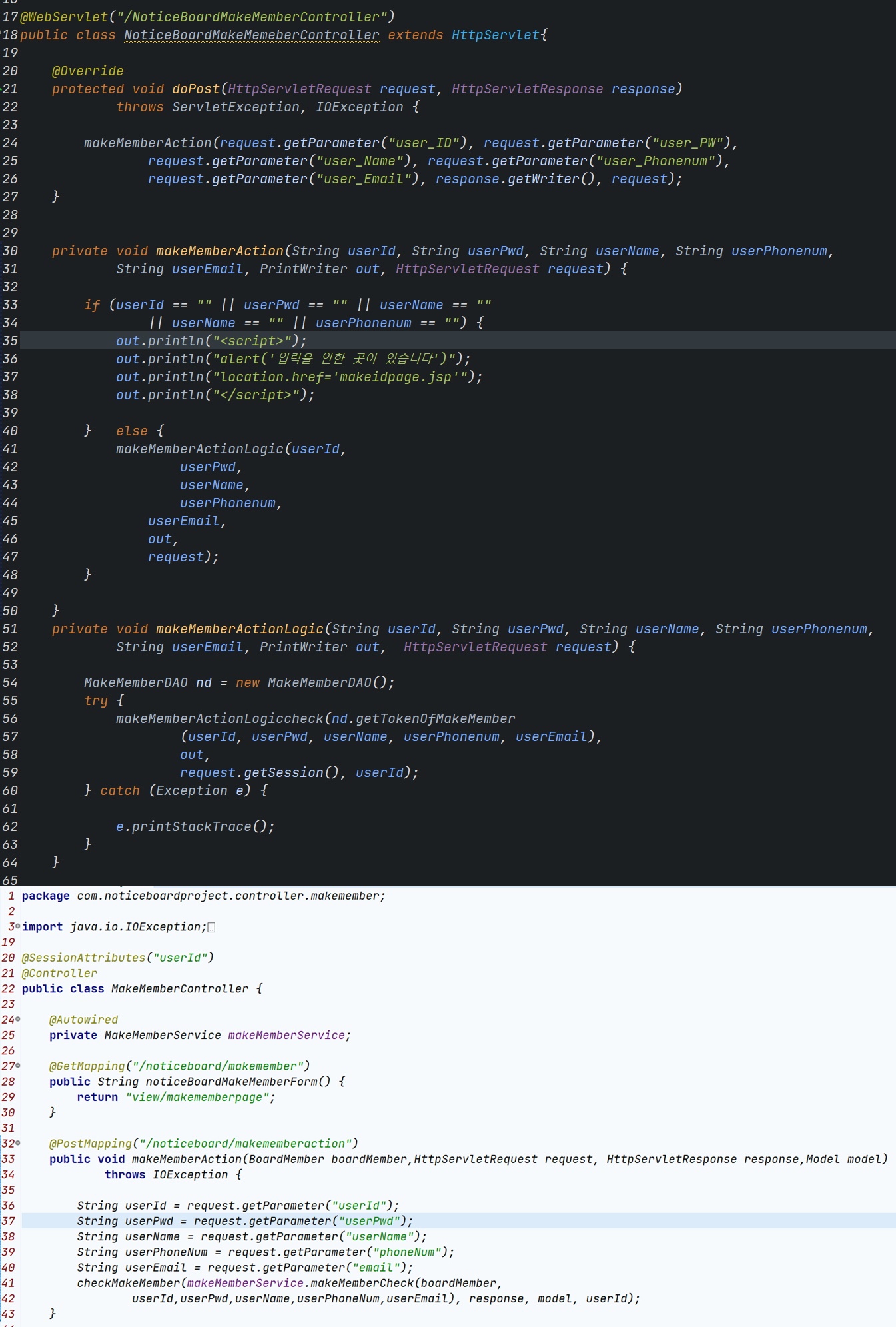896x1327 pixels.
Task: Click e.printStackTrace() on line 62
Action: point(192,826)
